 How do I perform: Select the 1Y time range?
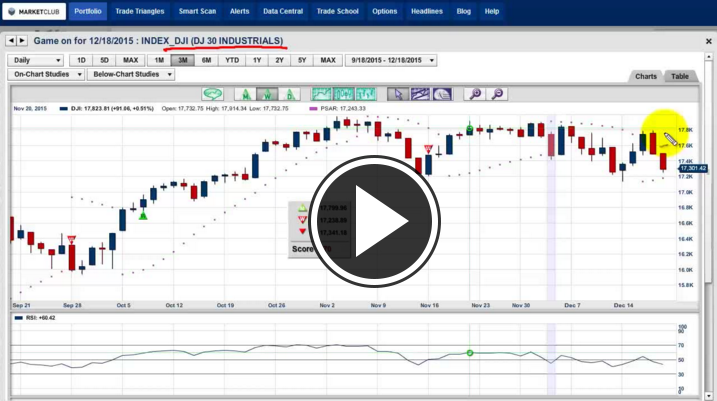point(257,60)
